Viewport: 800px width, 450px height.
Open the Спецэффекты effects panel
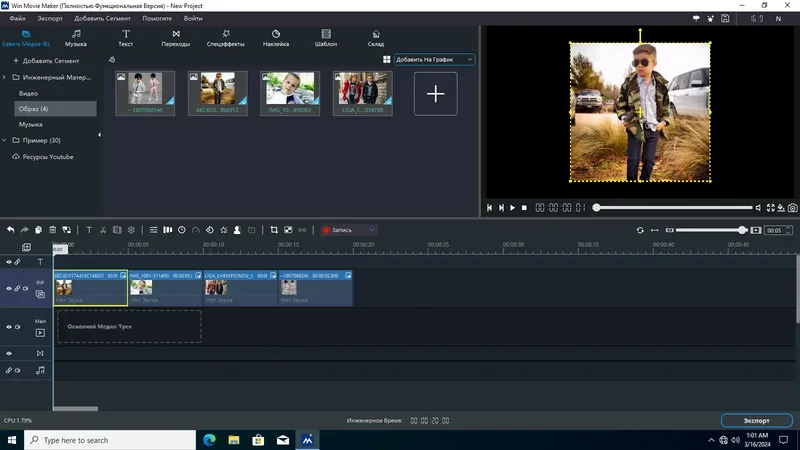[x=225, y=38]
